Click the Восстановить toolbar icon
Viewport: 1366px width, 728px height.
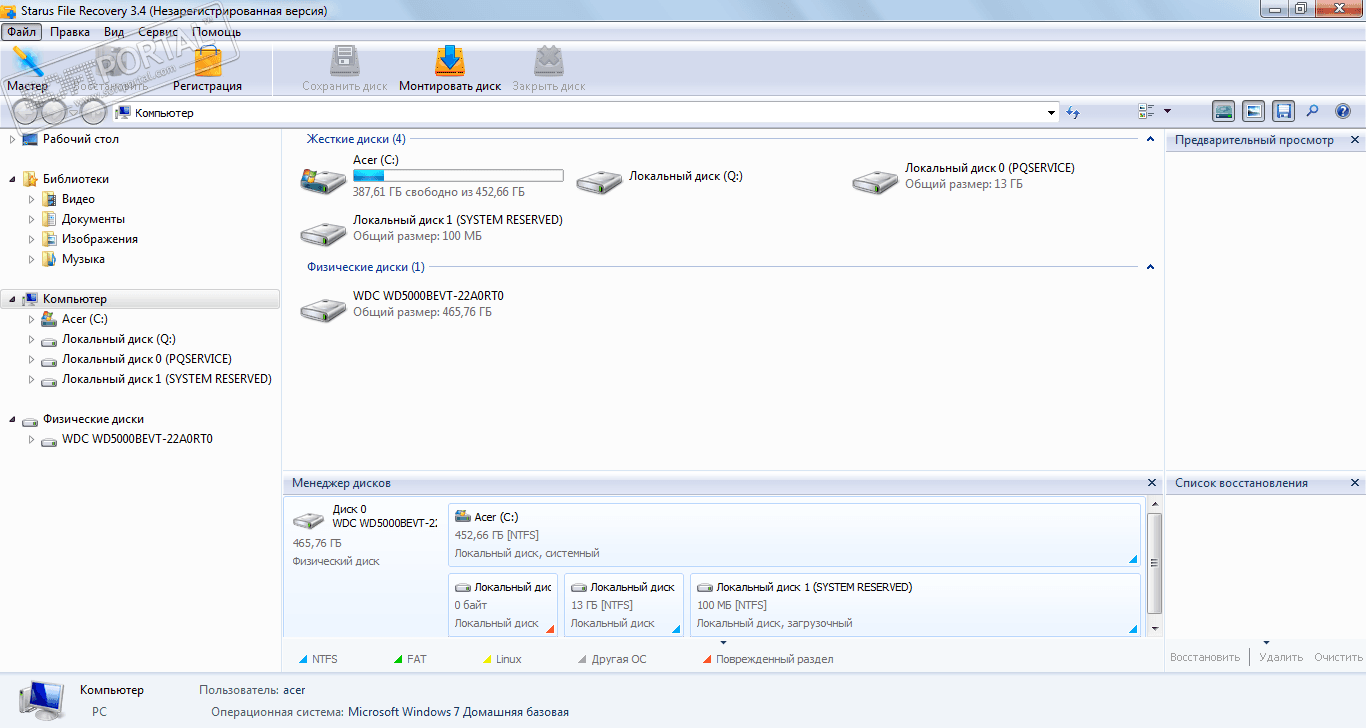point(110,69)
